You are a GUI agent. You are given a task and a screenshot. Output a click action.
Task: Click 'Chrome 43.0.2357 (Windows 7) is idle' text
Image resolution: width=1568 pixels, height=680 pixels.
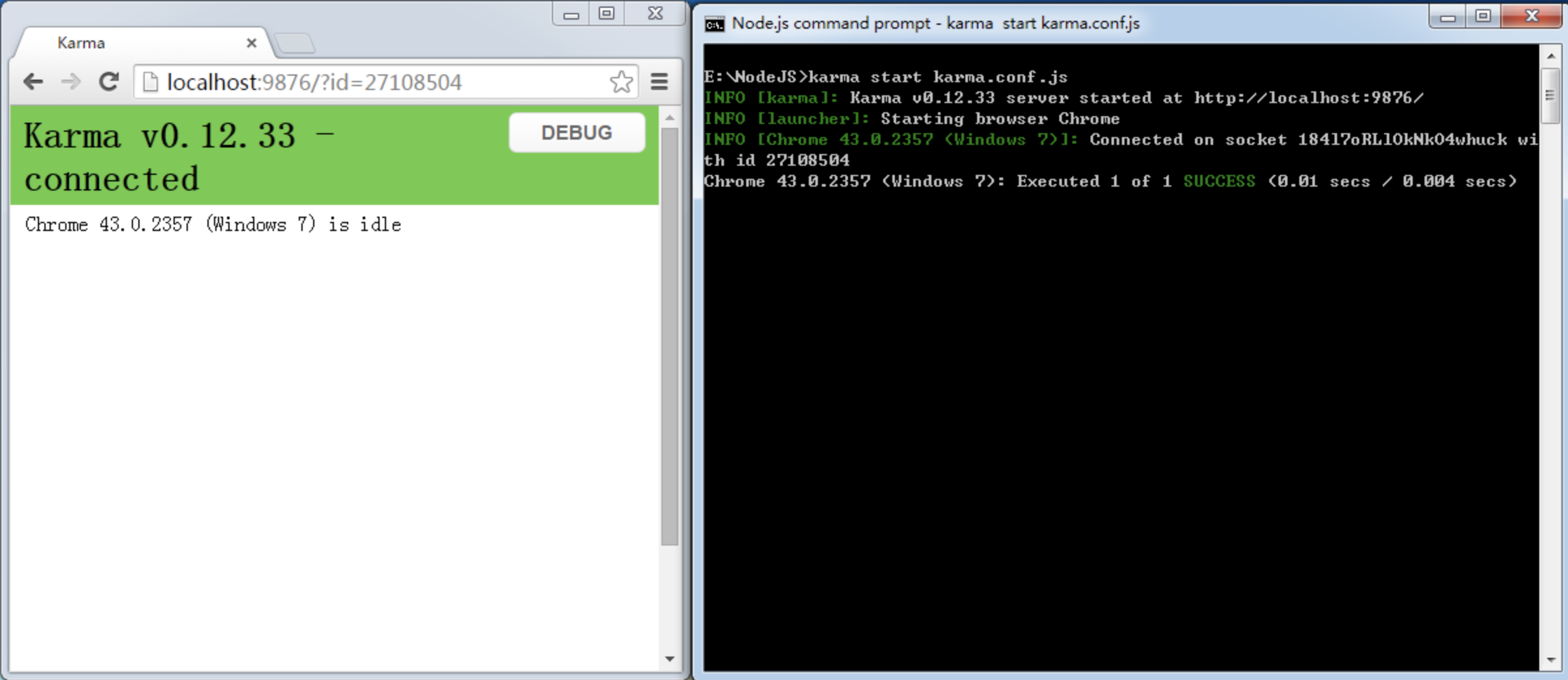(213, 224)
